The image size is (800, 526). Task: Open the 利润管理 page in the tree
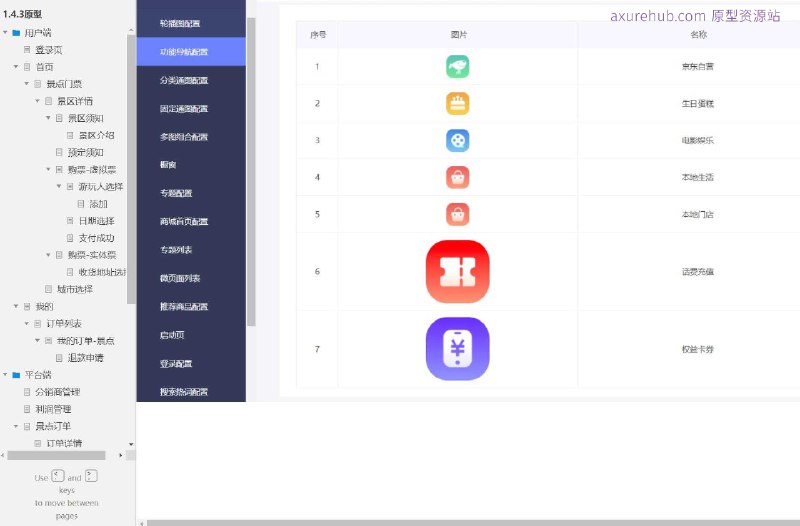pos(53,409)
